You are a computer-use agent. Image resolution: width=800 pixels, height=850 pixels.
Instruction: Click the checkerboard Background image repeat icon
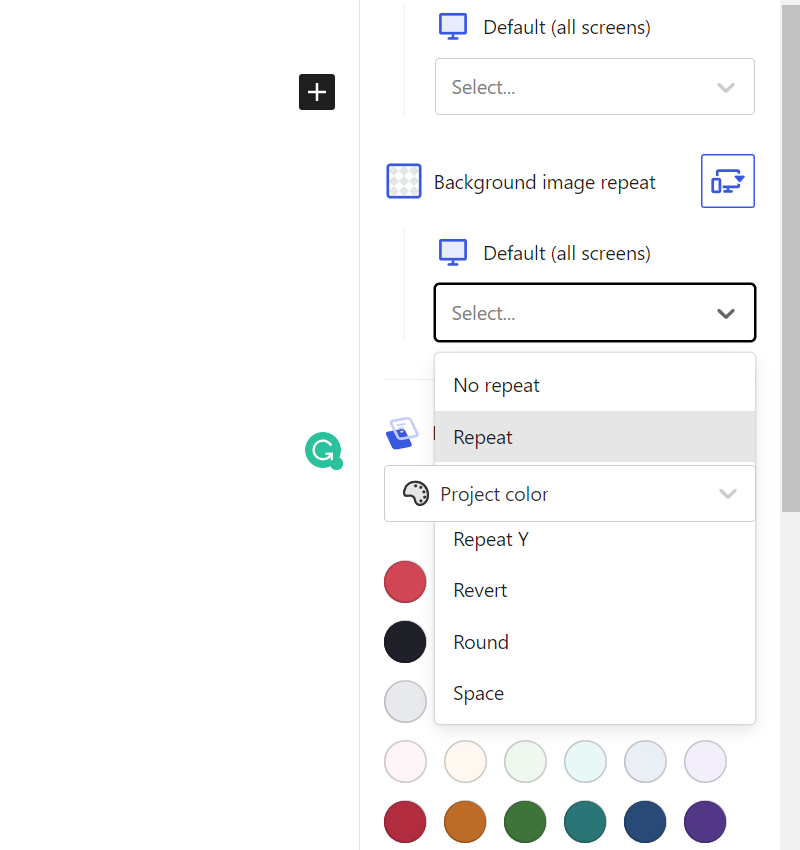coord(404,181)
